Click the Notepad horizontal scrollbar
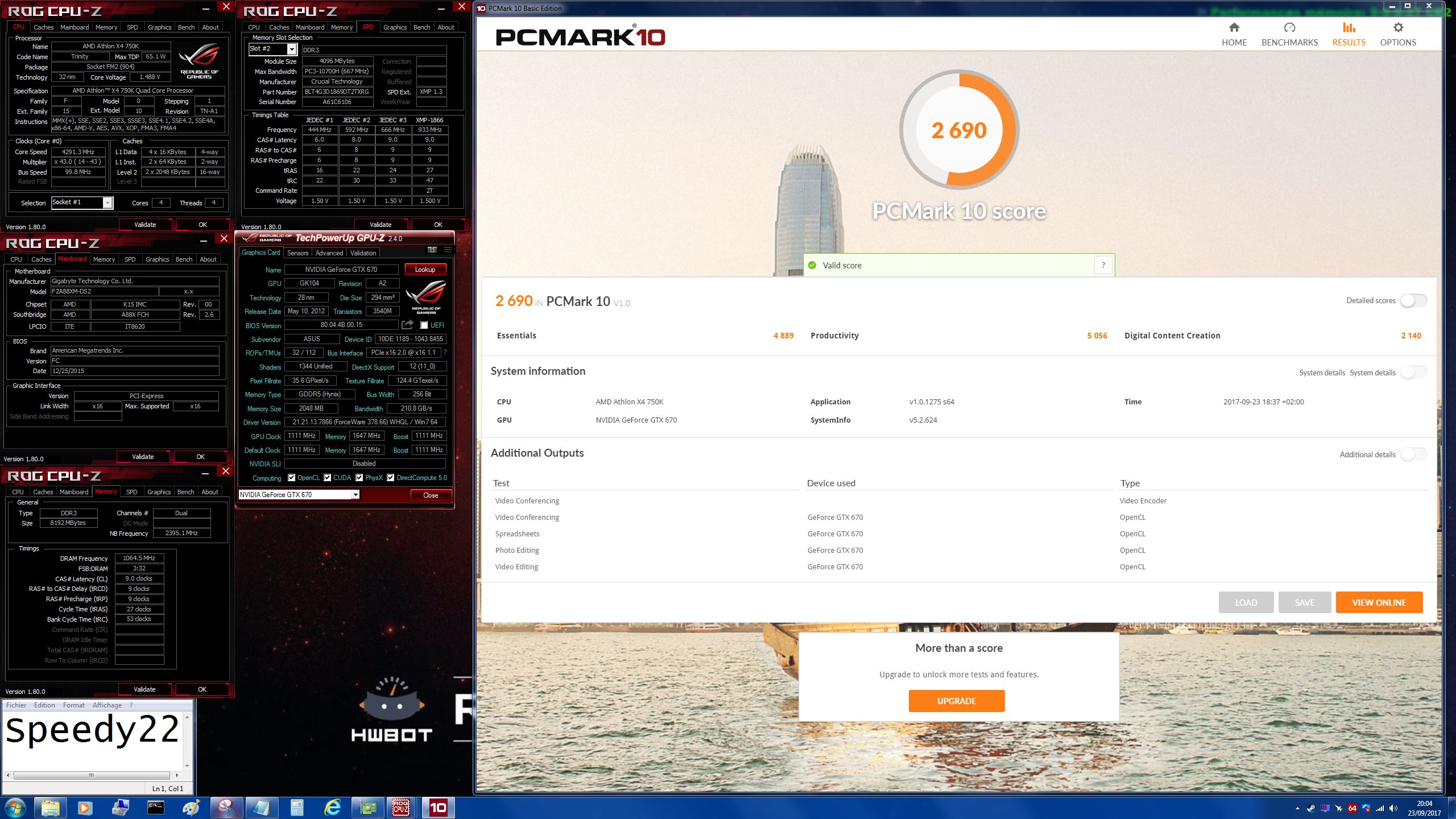 pos(91,775)
